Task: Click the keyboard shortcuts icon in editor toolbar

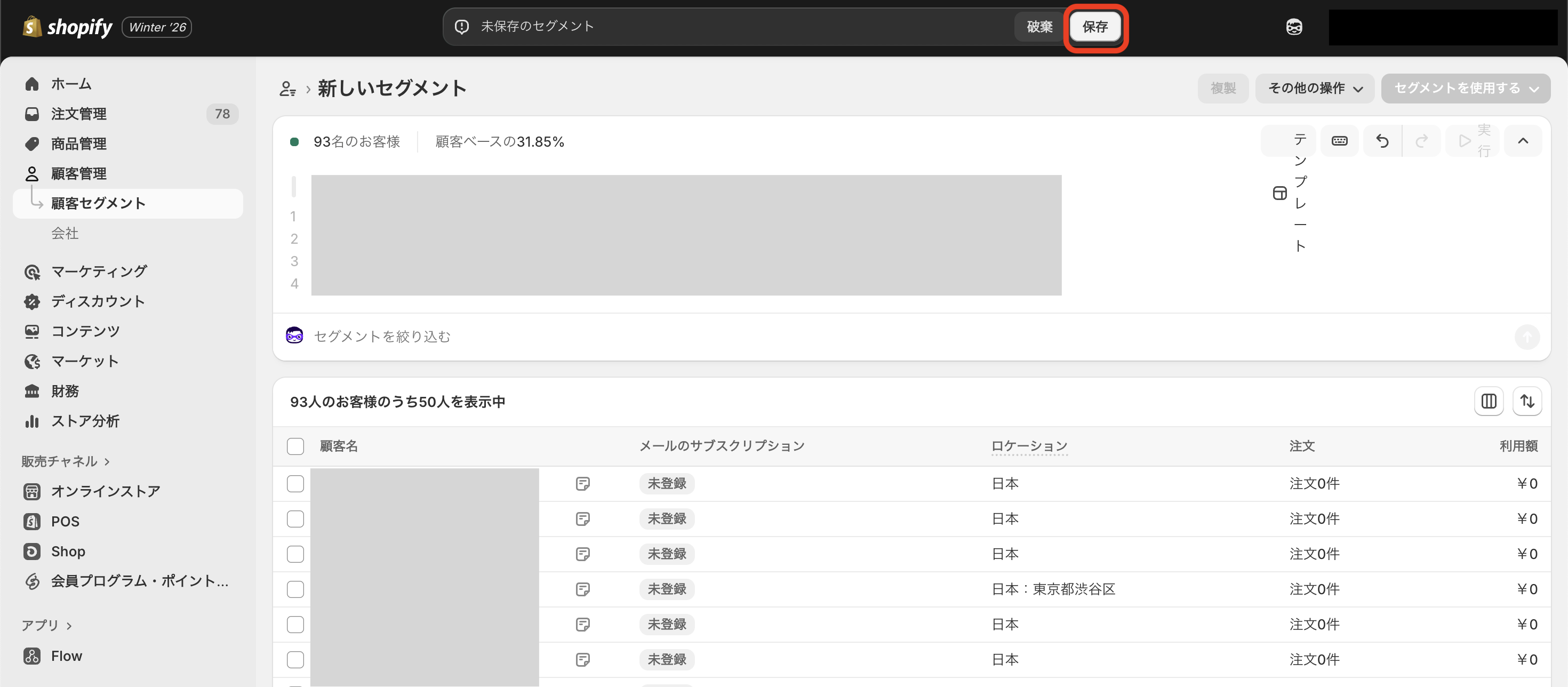Action: 1339,141
